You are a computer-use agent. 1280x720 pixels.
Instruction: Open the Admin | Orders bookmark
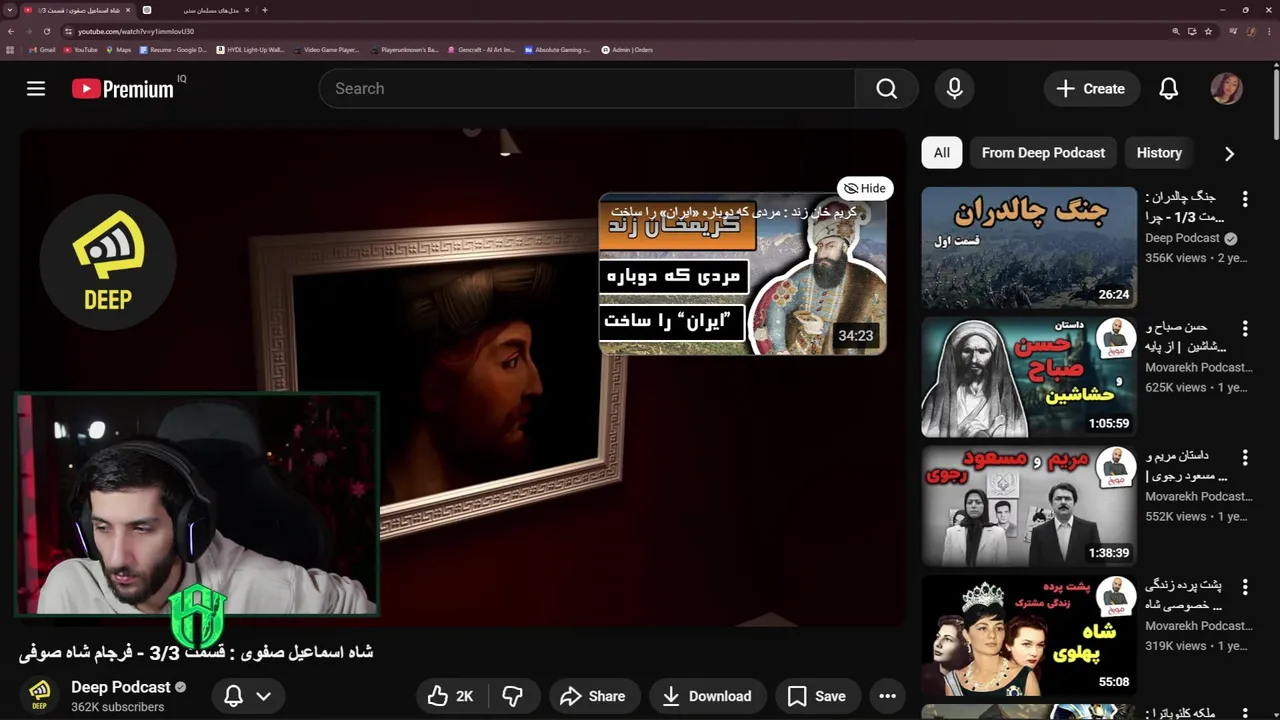click(627, 49)
